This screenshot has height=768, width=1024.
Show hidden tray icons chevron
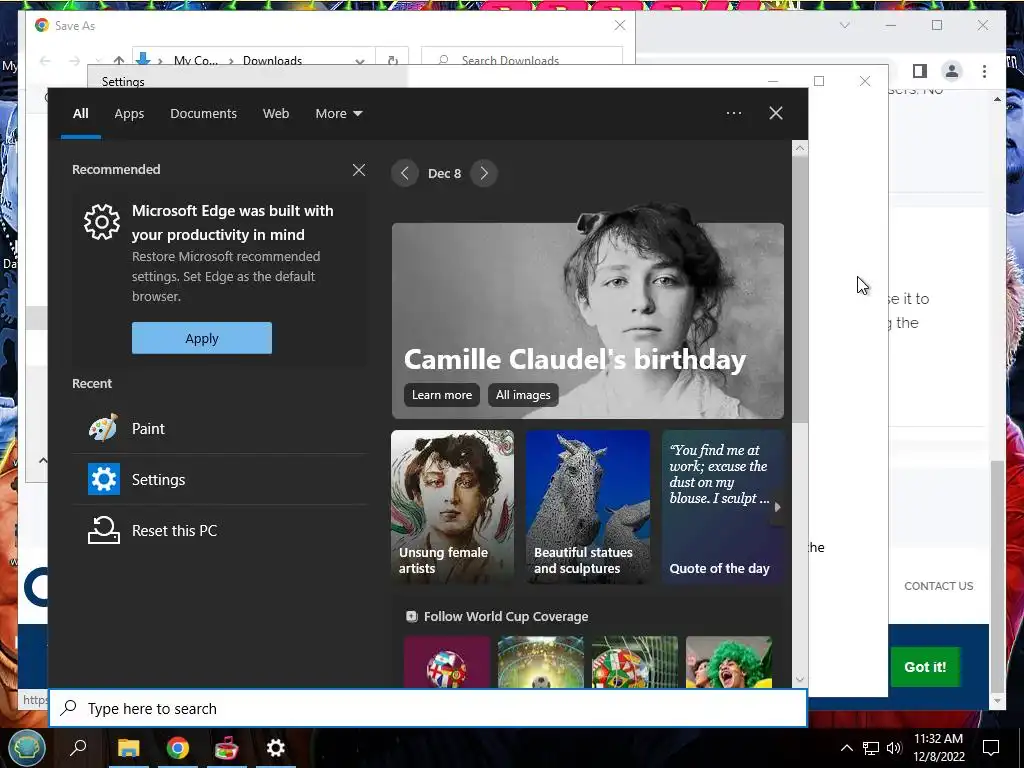point(846,748)
